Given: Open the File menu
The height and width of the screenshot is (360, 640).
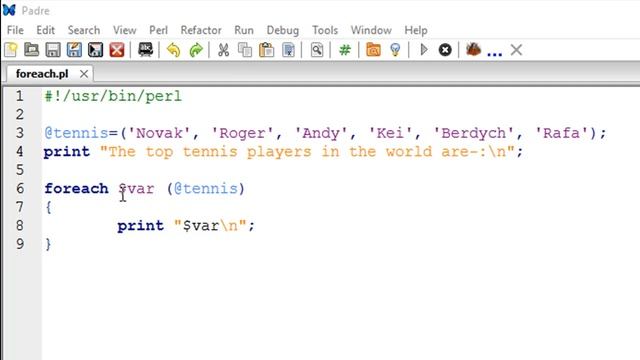Looking at the screenshot, I should point(15,30).
